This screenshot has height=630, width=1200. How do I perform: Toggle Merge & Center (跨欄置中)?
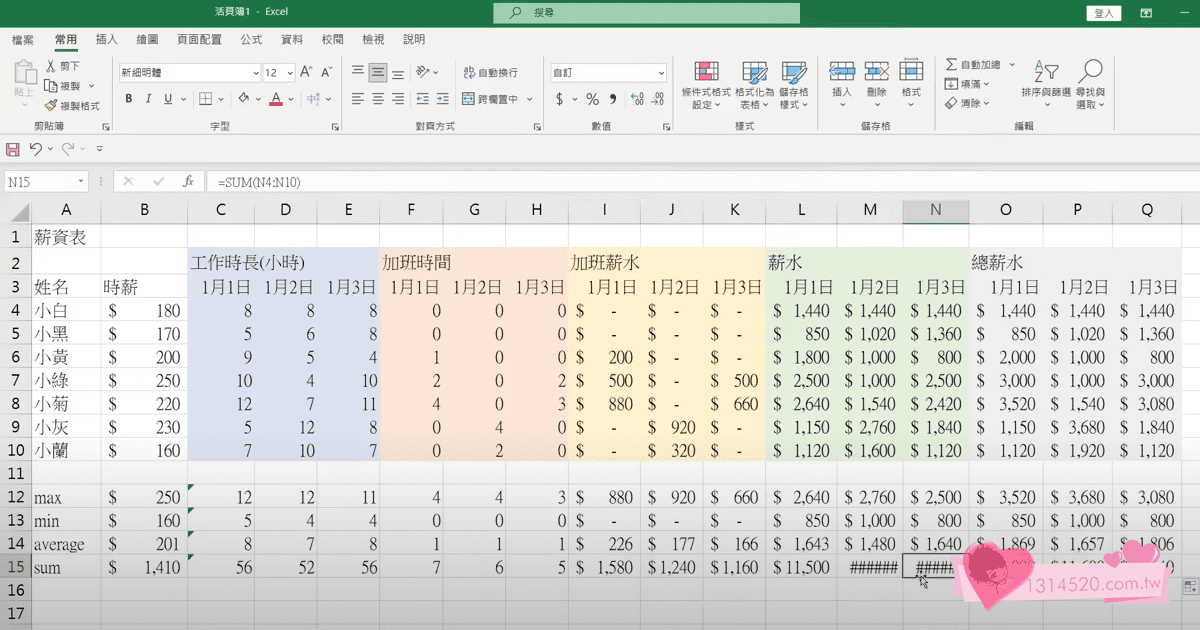coord(490,99)
